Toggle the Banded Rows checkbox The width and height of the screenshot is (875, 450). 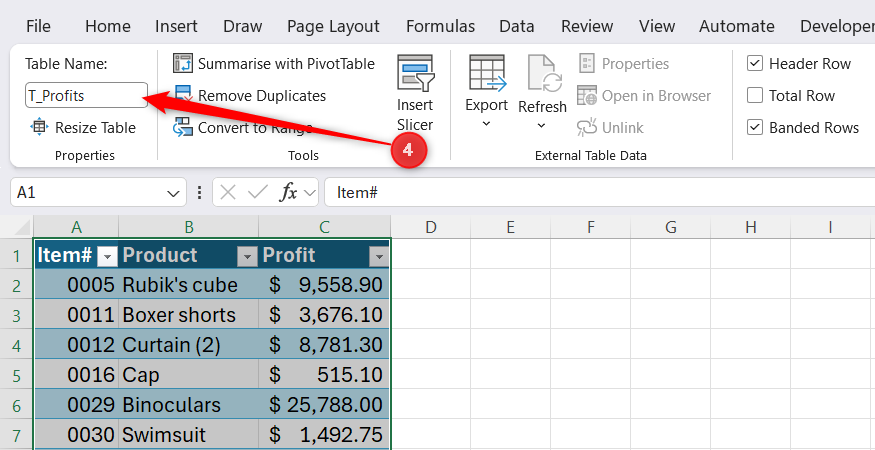click(754, 128)
